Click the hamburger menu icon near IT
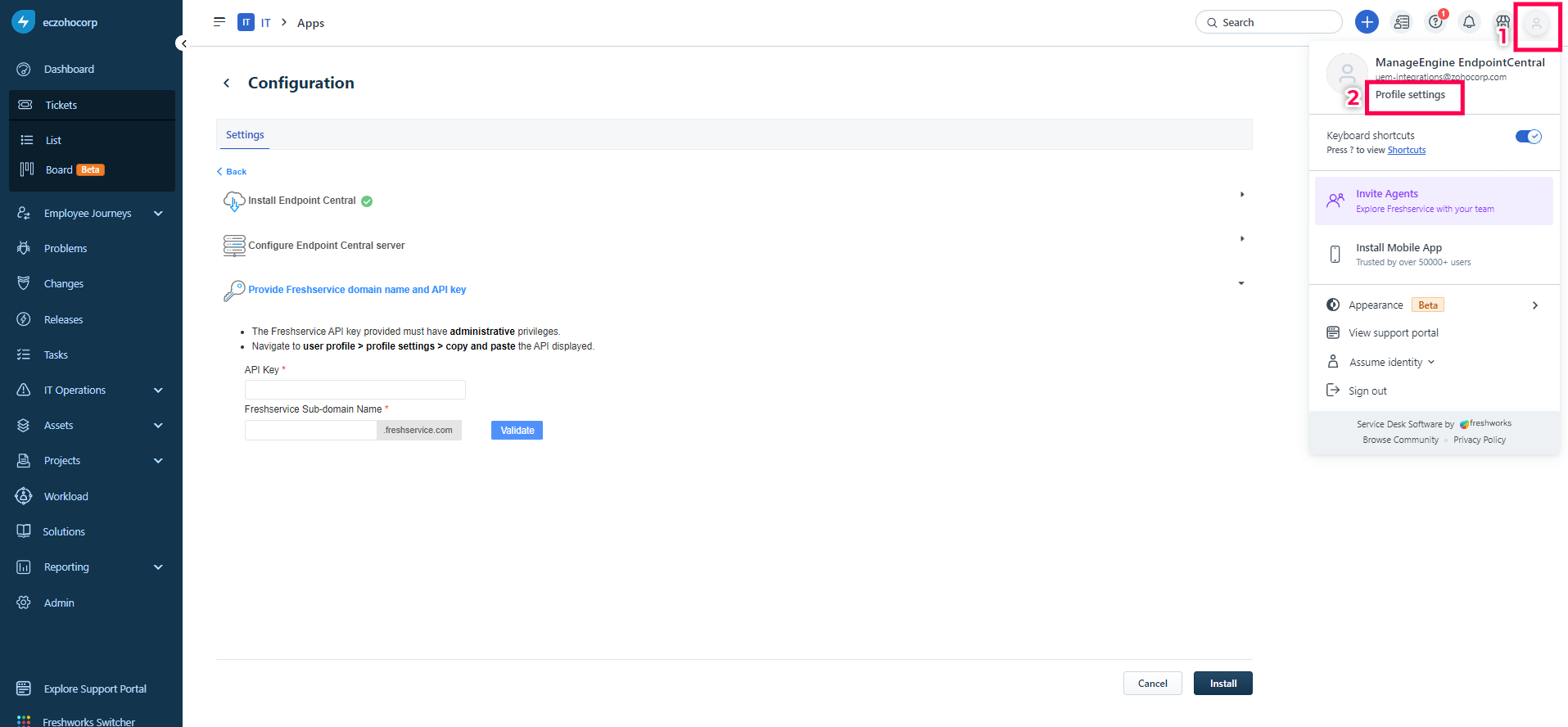 coord(219,22)
